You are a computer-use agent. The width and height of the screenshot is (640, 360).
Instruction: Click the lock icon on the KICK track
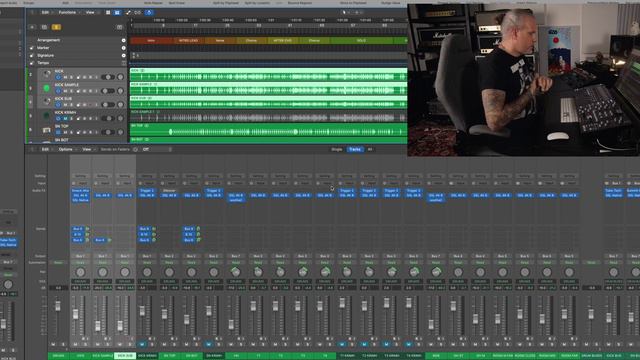point(78,77)
